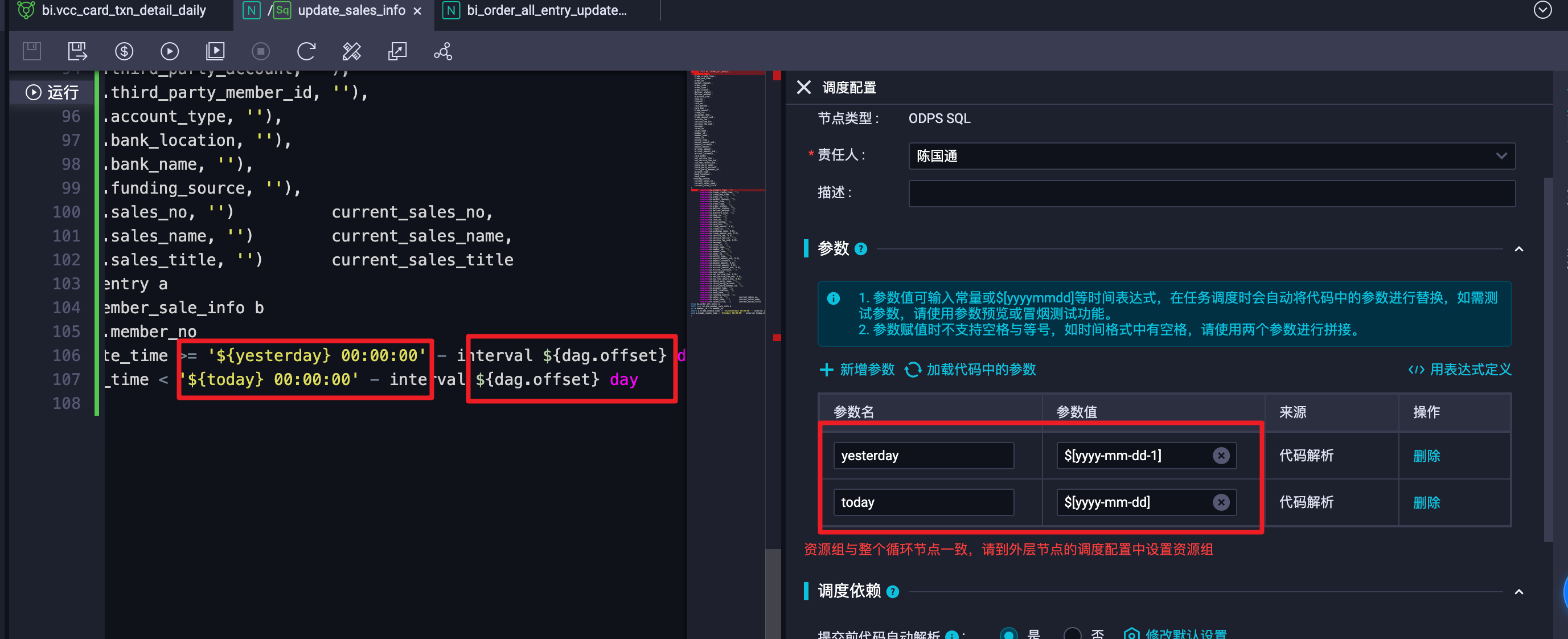Click the info icon in parameter notice
The height and width of the screenshot is (639, 1568).
834,298
